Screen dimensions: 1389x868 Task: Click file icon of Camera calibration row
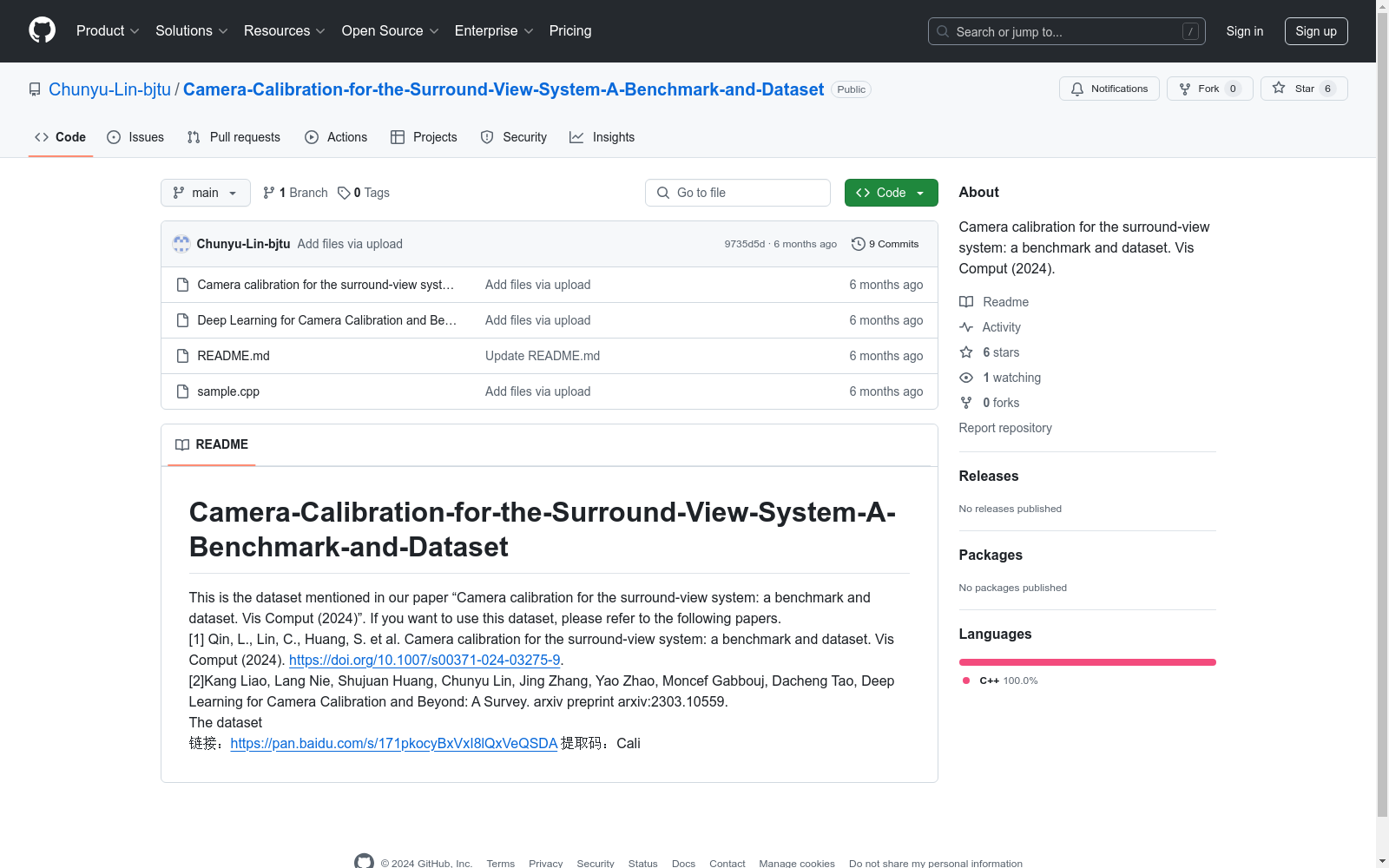tap(182, 285)
